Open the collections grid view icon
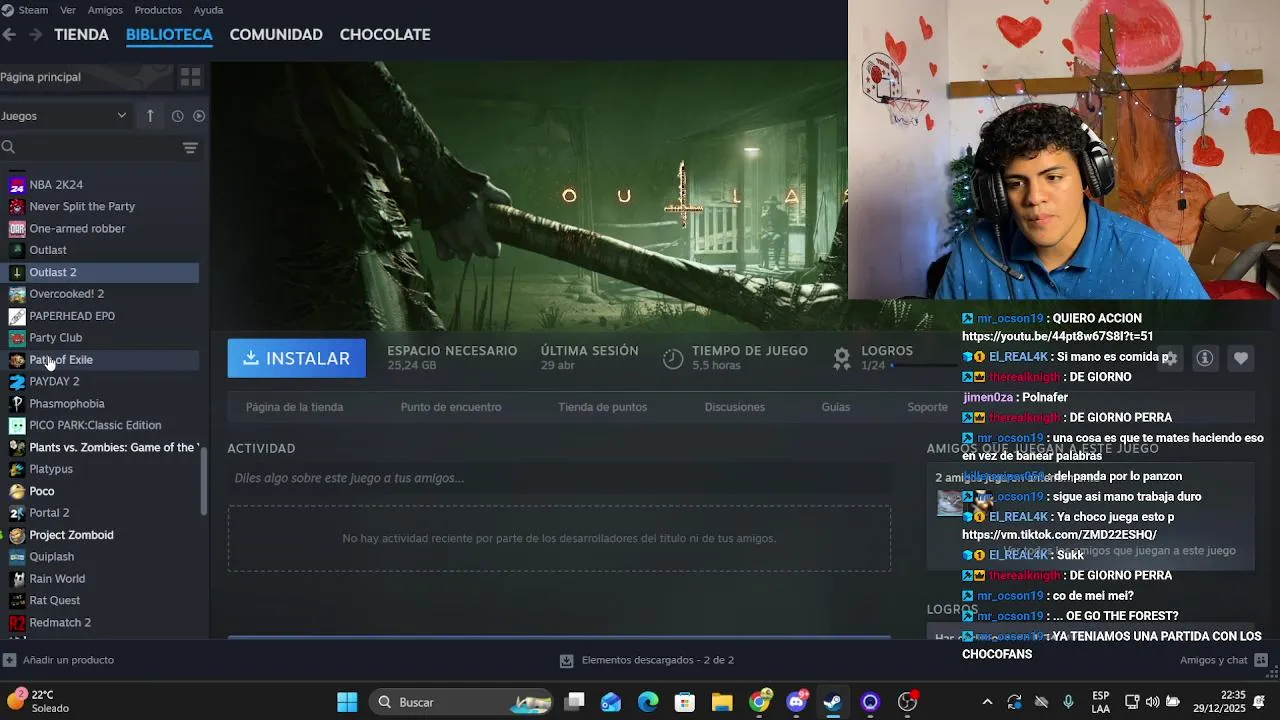Image resolution: width=1280 pixels, height=720 pixels. [x=190, y=77]
